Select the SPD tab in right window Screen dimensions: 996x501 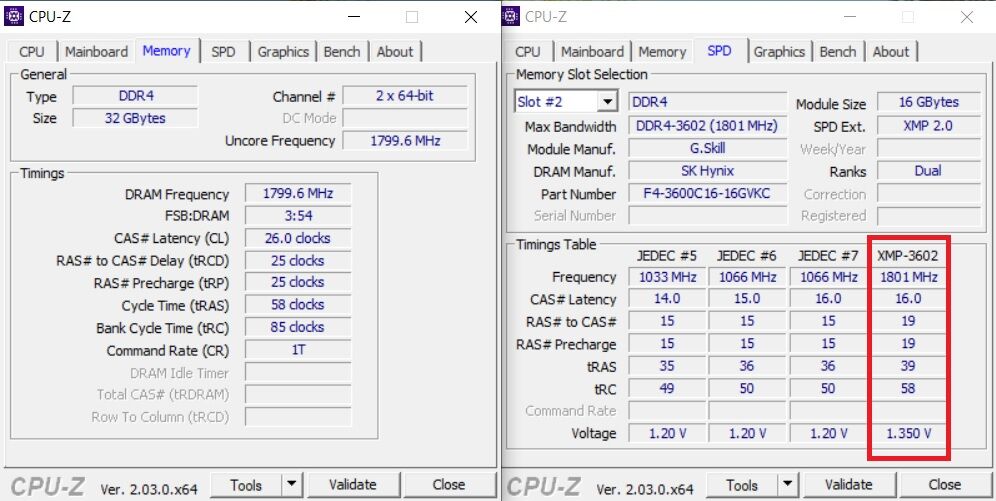pyautogui.click(x=719, y=51)
